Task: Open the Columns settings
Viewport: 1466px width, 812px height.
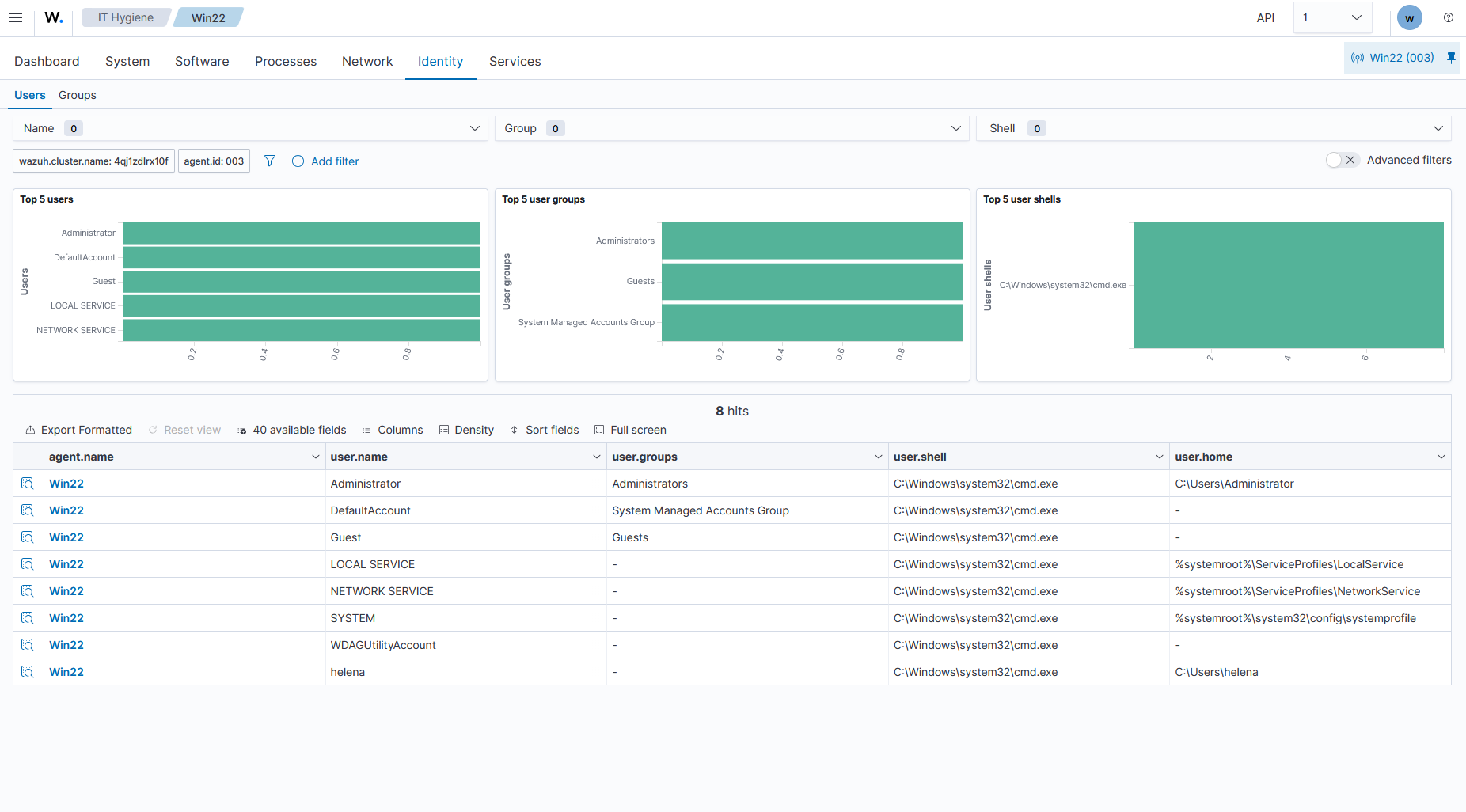Action: pos(393,430)
